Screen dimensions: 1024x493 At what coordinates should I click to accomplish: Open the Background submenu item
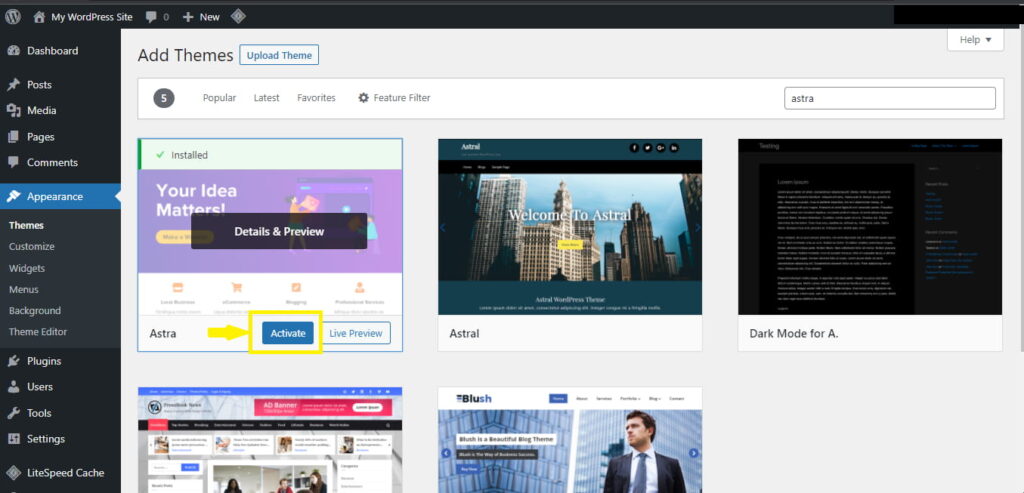pyautogui.click(x=35, y=311)
